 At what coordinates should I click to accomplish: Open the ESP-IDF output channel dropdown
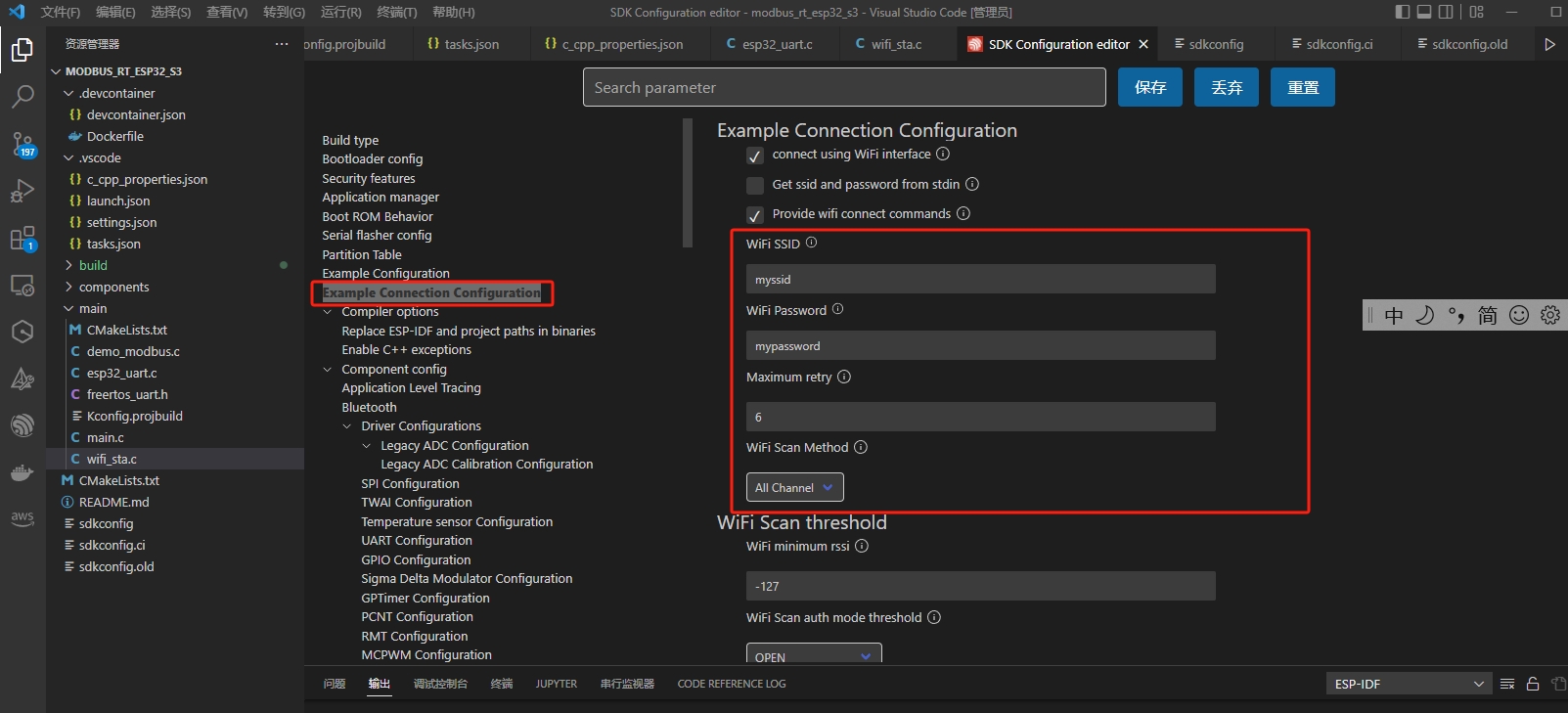point(1409,684)
